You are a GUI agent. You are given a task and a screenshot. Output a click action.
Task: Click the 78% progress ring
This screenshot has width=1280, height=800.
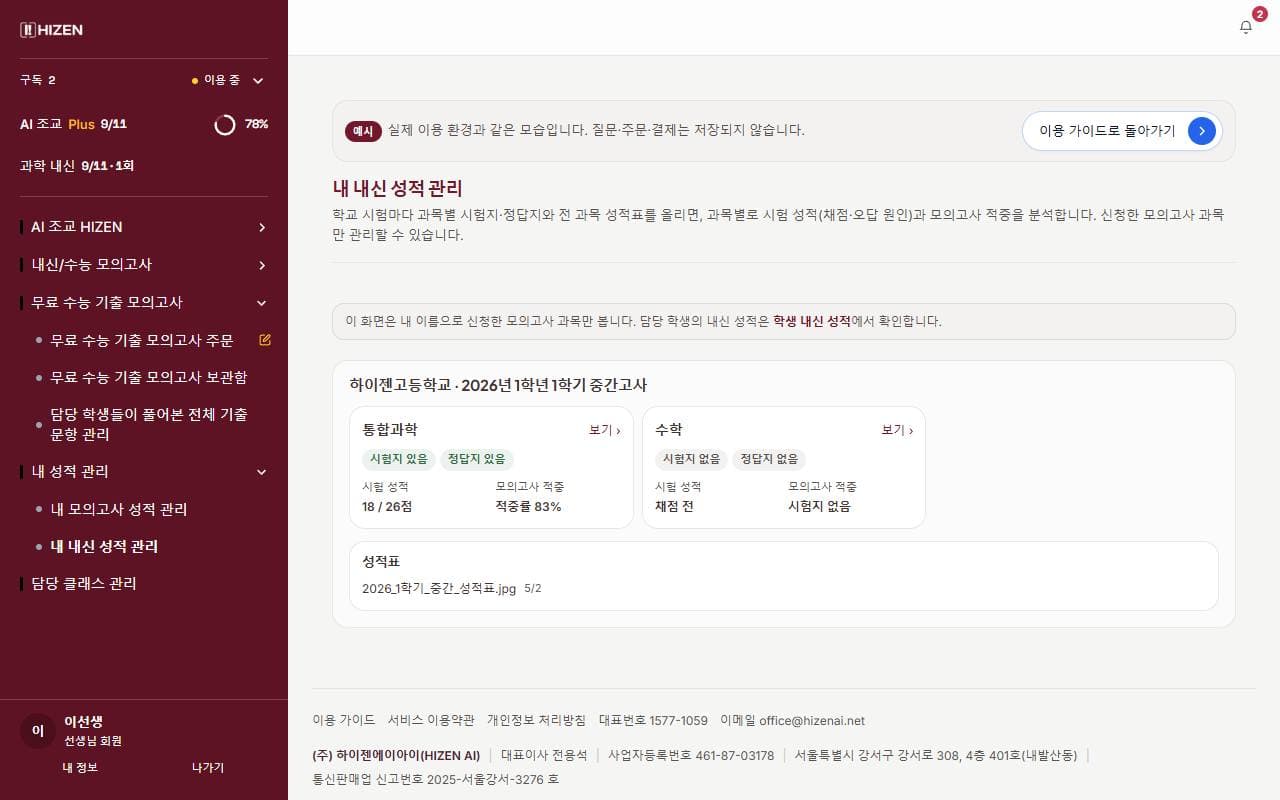[225, 124]
